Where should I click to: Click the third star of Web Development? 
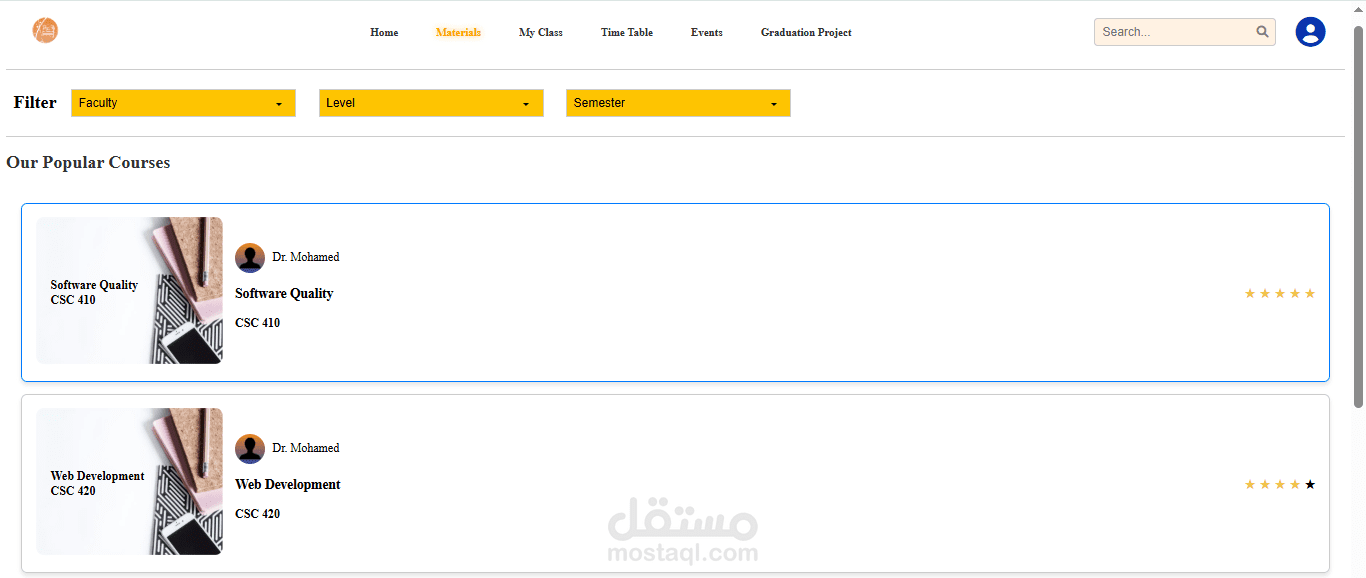pyautogui.click(x=1280, y=484)
